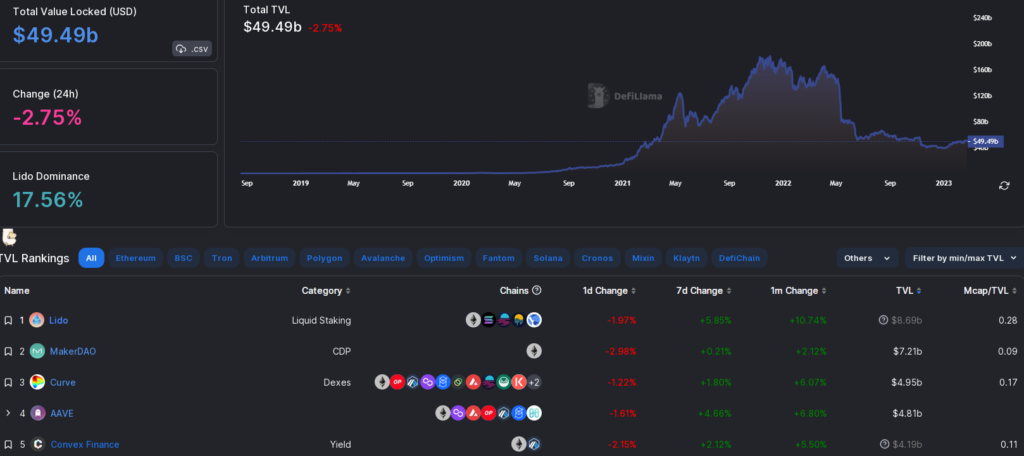Open the Filter by min/max TVL dropdown
This screenshot has height=456, width=1024.
pos(963,258)
